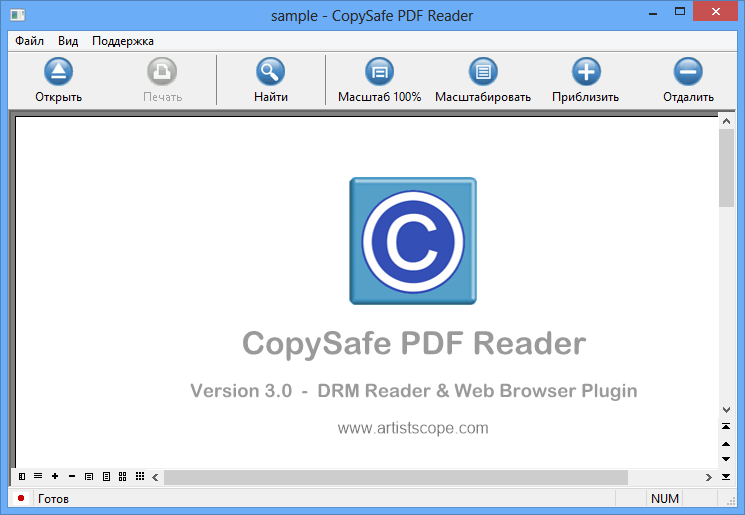745x515 pixels.
Task: Click the vertical scrollbar up arrow
Action: 726,122
